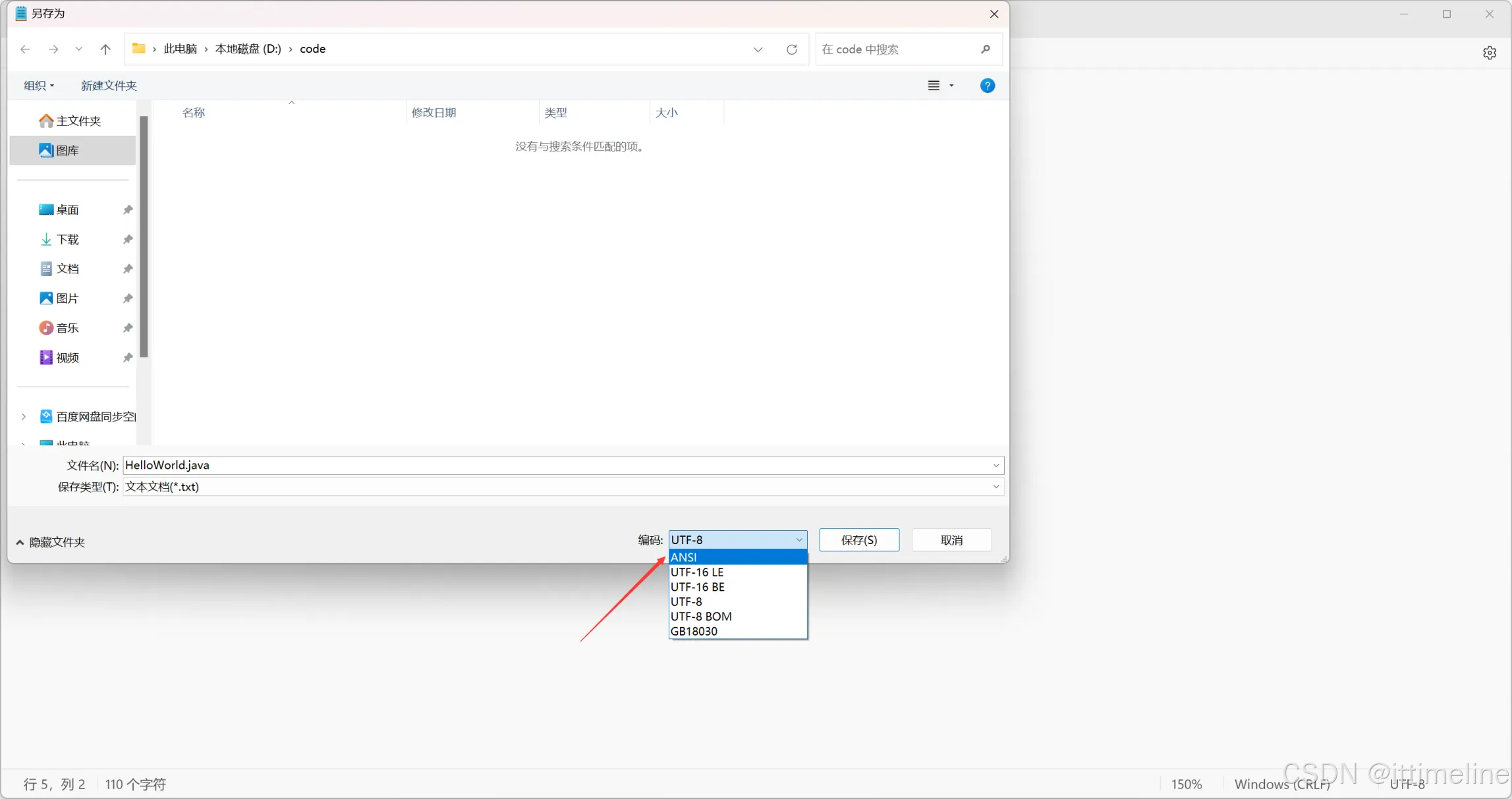Expand the 百度网盘同步空间 tree node
Viewport: 1512px width, 799px height.
[24, 416]
